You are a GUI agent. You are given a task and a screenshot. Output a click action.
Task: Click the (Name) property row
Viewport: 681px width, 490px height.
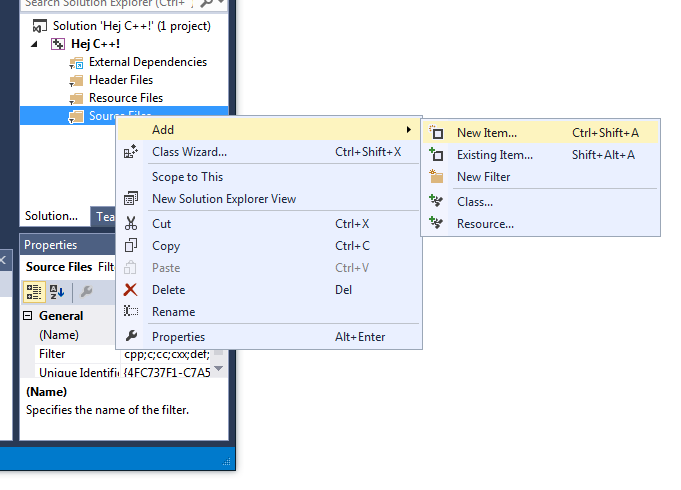pos(76,335)
